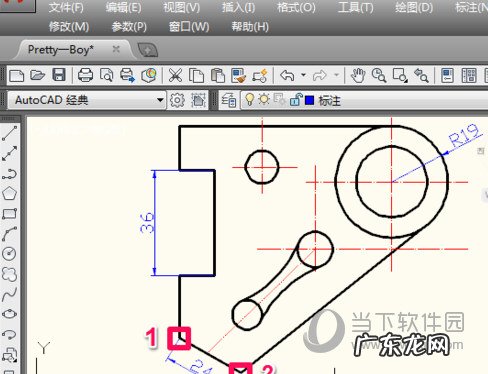Click the Paste clipboard icon
Image resolution: width=488 pixels, height=374 pixels.
pos(218,75)
